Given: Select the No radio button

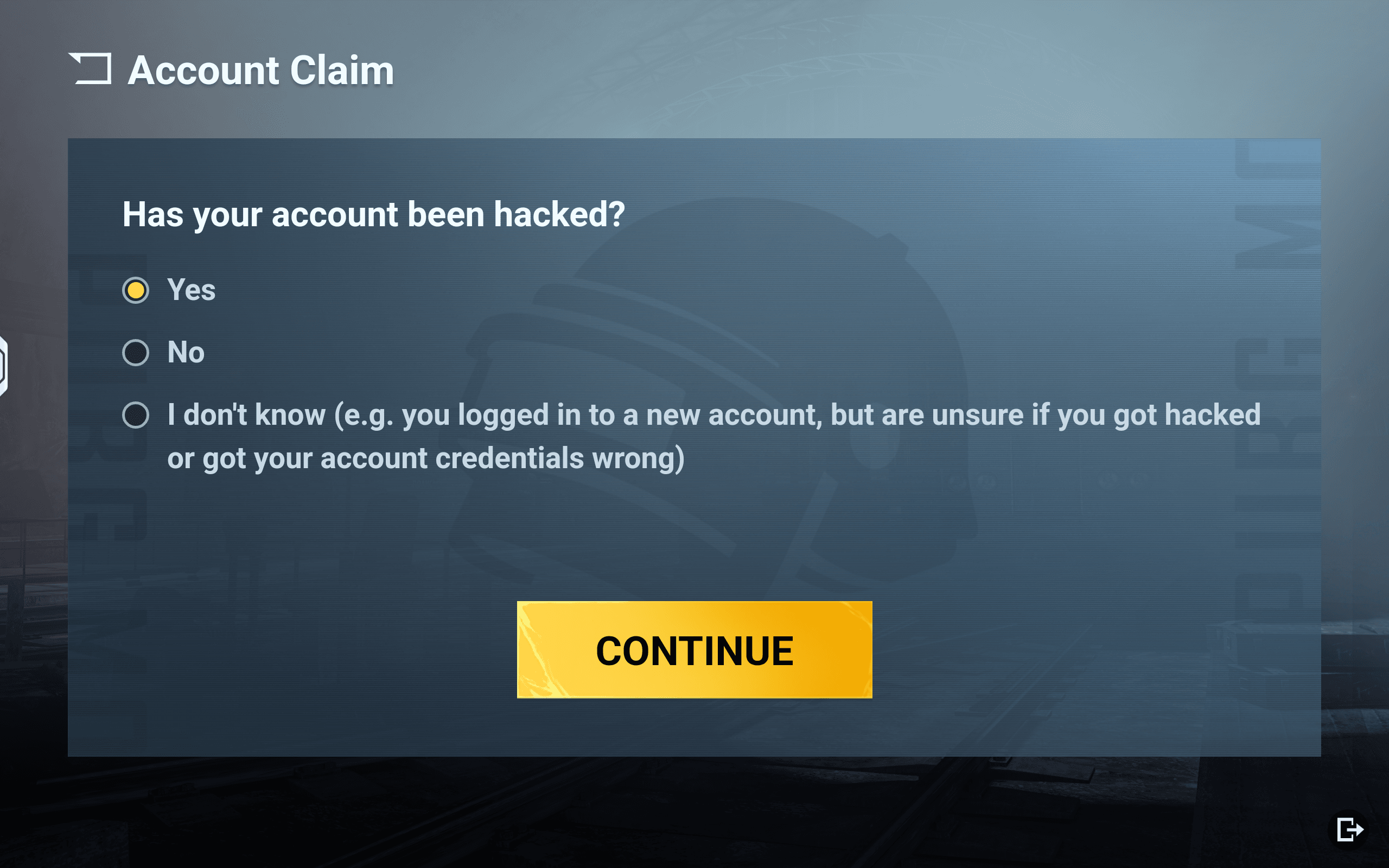Looking at the screenshot, I should [136, 352].
